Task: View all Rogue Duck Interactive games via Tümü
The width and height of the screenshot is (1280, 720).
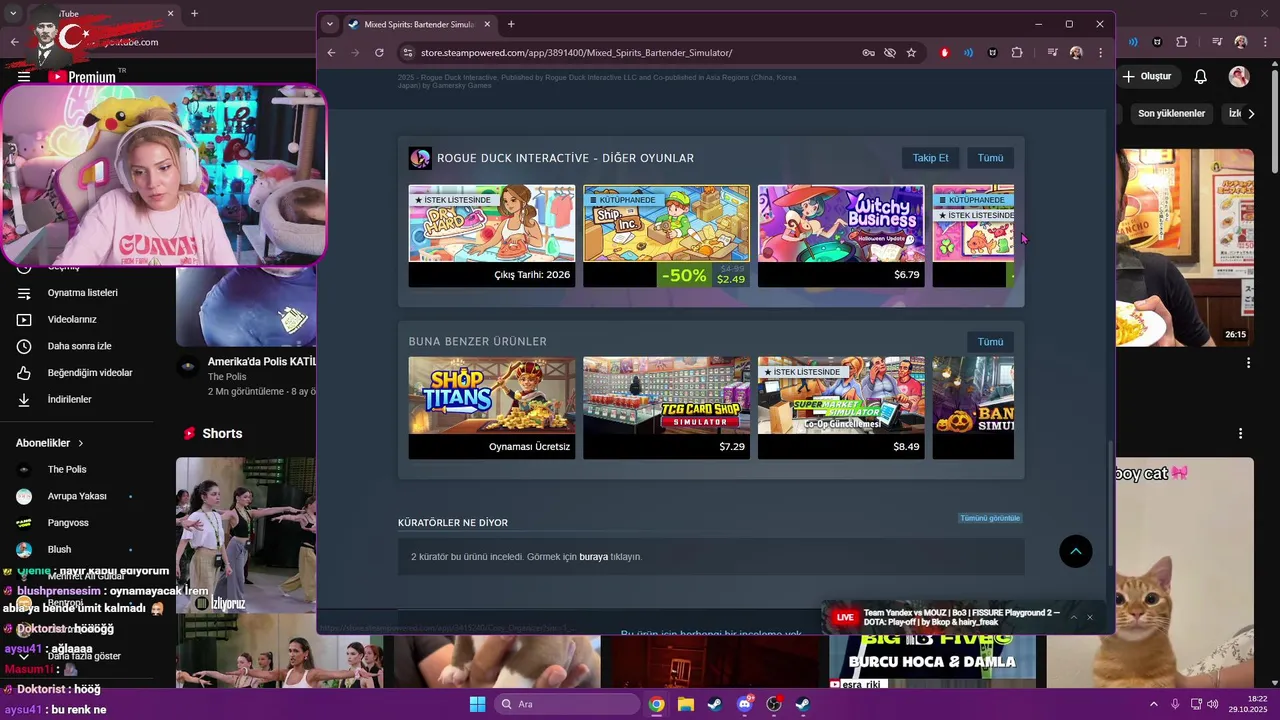Action: click(990, 158)
